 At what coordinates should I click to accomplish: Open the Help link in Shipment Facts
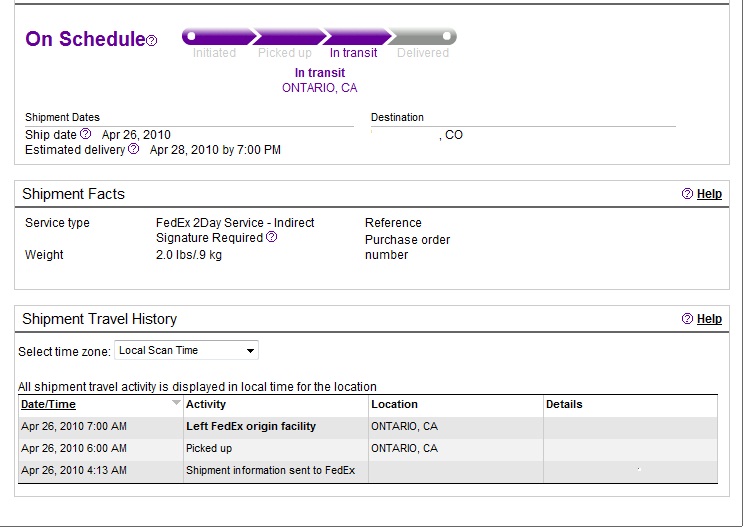709,194
